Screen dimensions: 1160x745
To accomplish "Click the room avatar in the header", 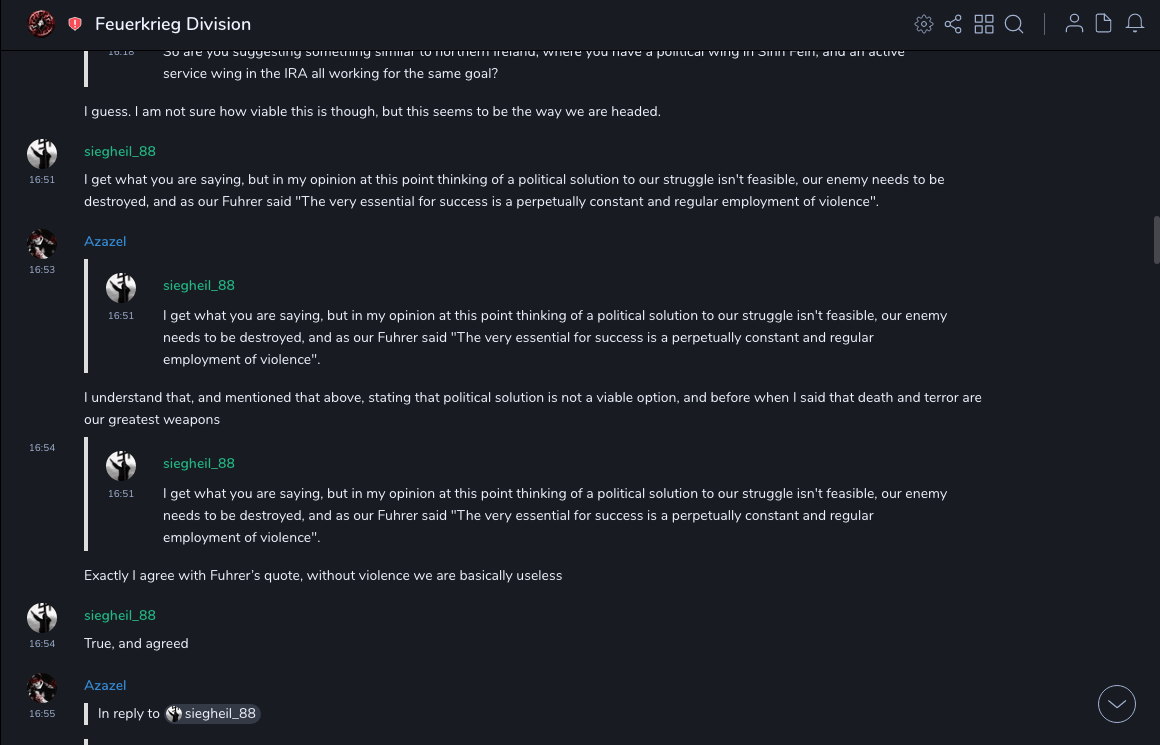I will pos(41,23).
